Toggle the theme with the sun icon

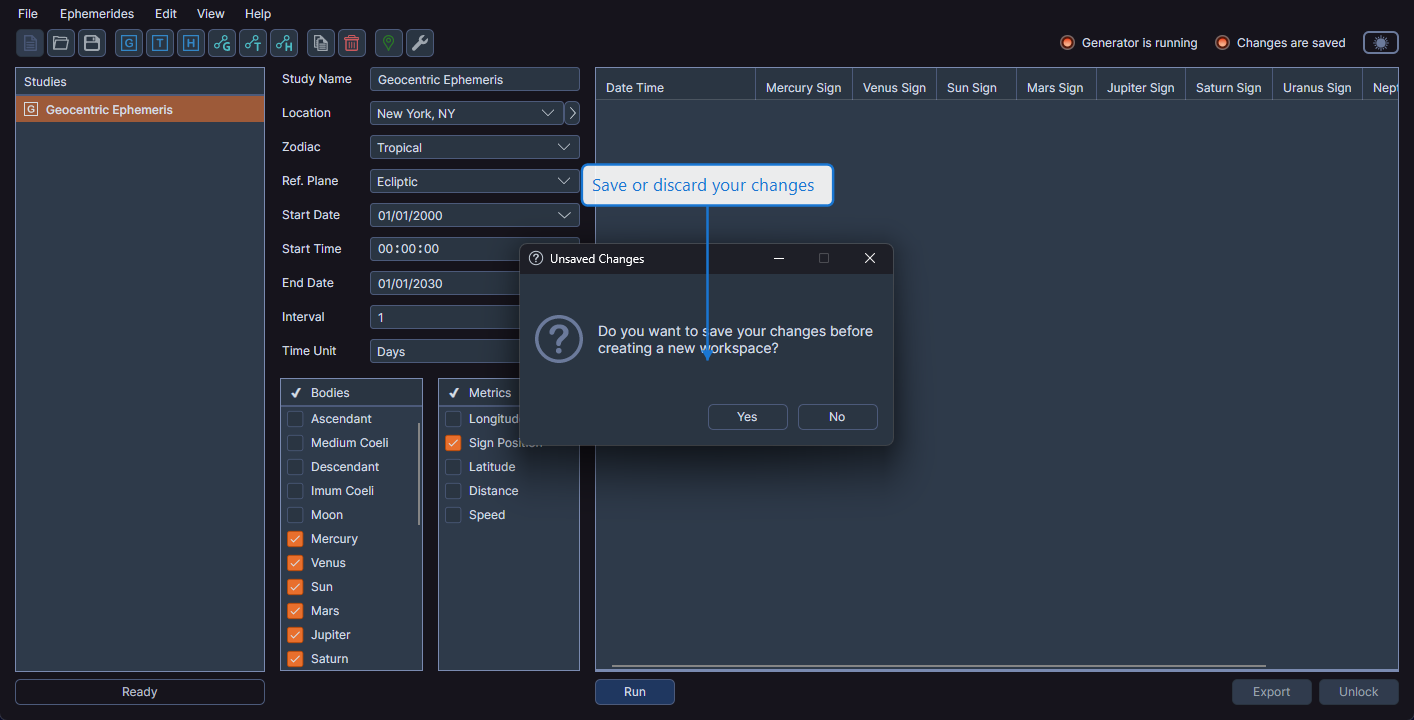pos(1380,42)
